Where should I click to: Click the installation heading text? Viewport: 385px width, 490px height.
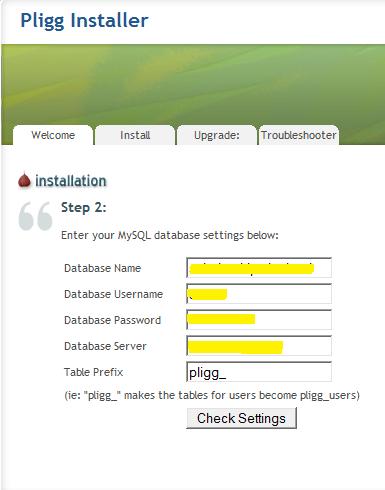(x=71, y=181)
